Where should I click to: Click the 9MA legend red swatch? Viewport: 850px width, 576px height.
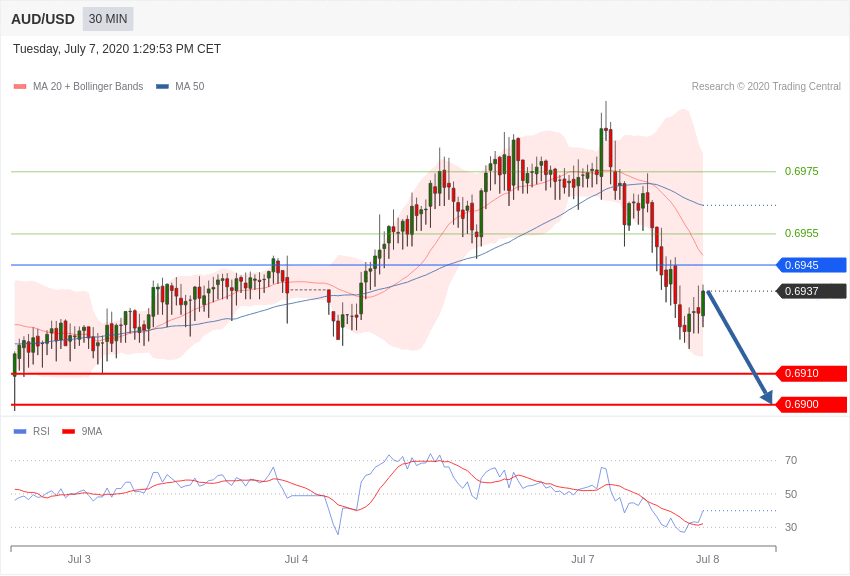pos(69,431)
